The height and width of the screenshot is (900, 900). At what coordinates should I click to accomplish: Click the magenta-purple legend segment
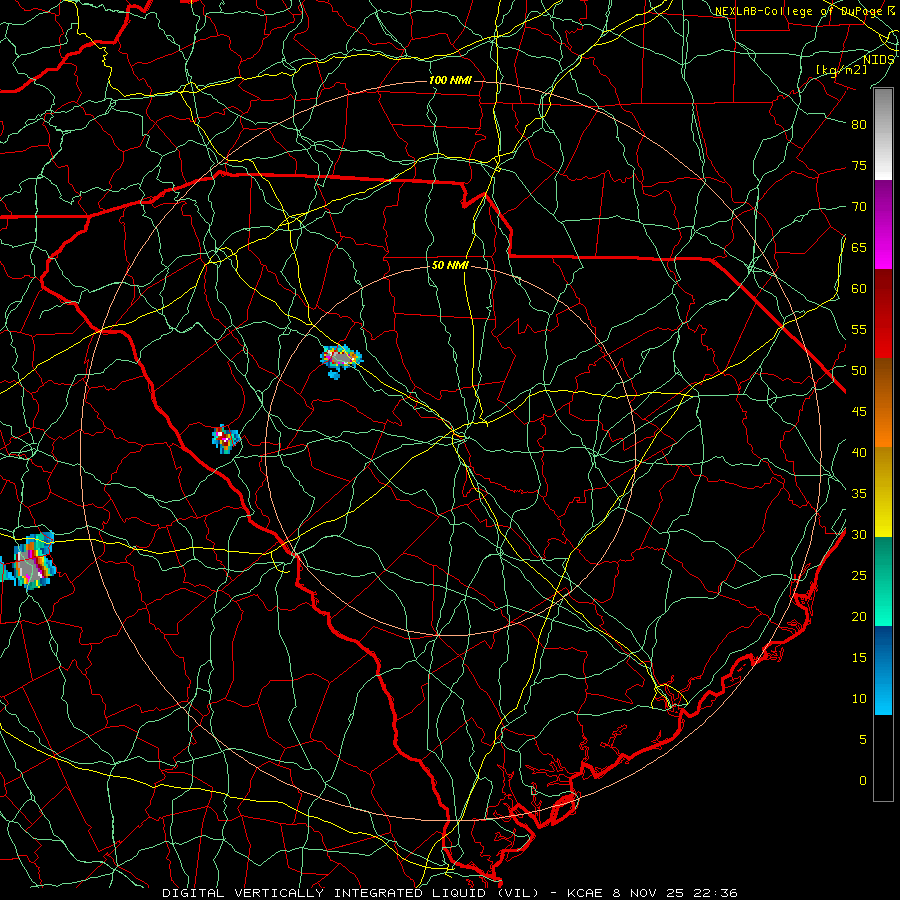(883, 224)
